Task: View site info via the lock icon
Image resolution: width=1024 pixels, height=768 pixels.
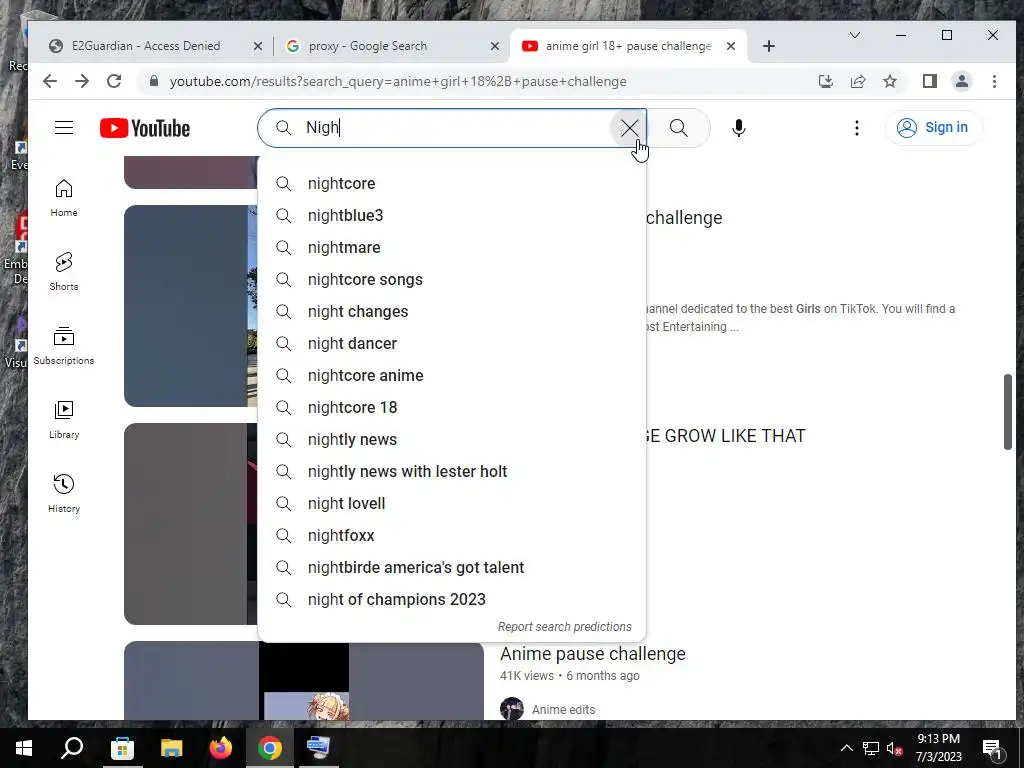Action: 153,81
